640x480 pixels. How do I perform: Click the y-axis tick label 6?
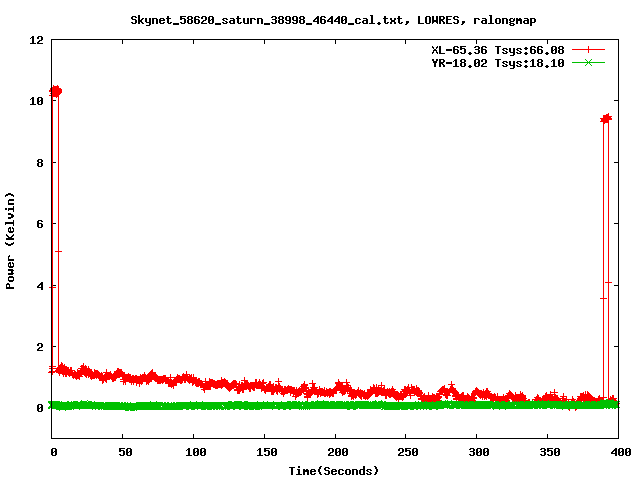click(40, 224)
